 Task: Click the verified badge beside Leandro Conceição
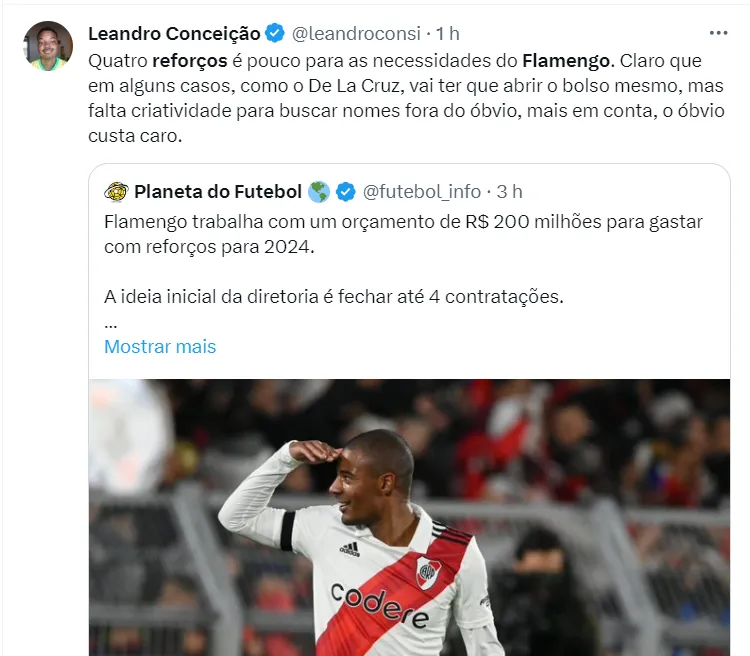(x=275, y=33)
